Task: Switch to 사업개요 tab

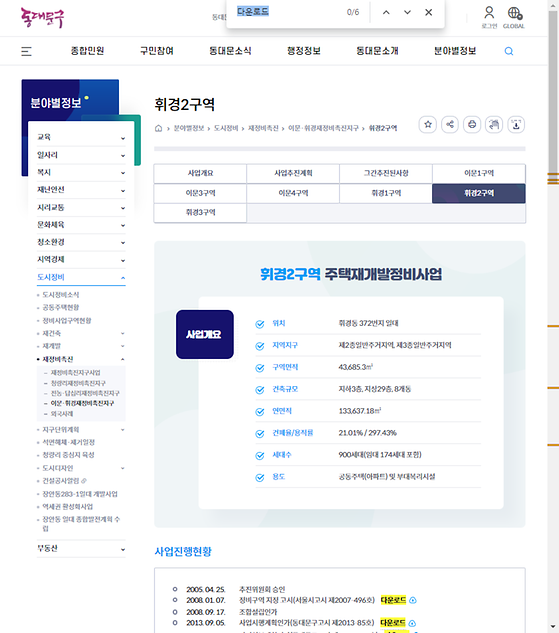Action: point(200,173)
